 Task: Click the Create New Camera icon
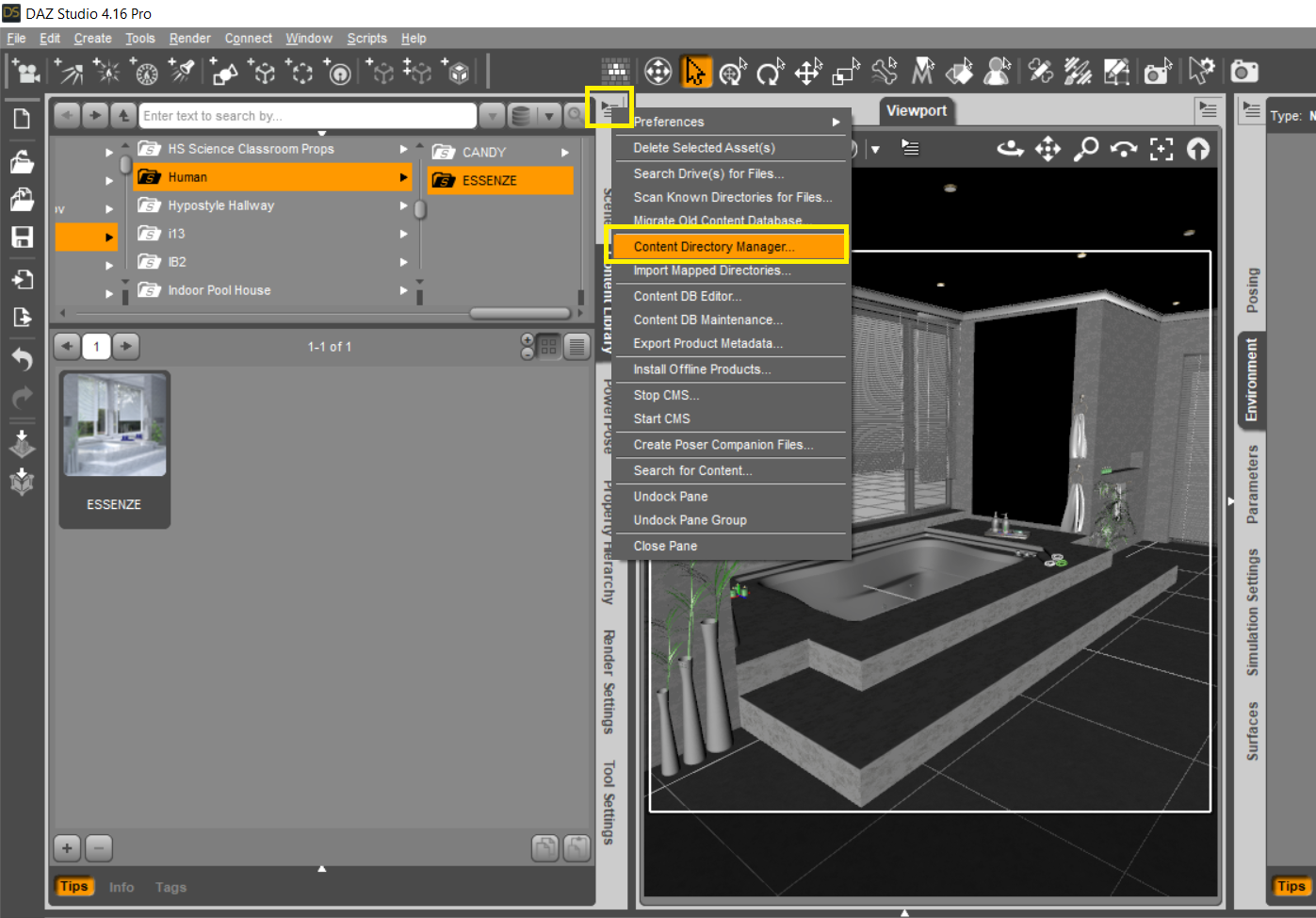point(26,72)
